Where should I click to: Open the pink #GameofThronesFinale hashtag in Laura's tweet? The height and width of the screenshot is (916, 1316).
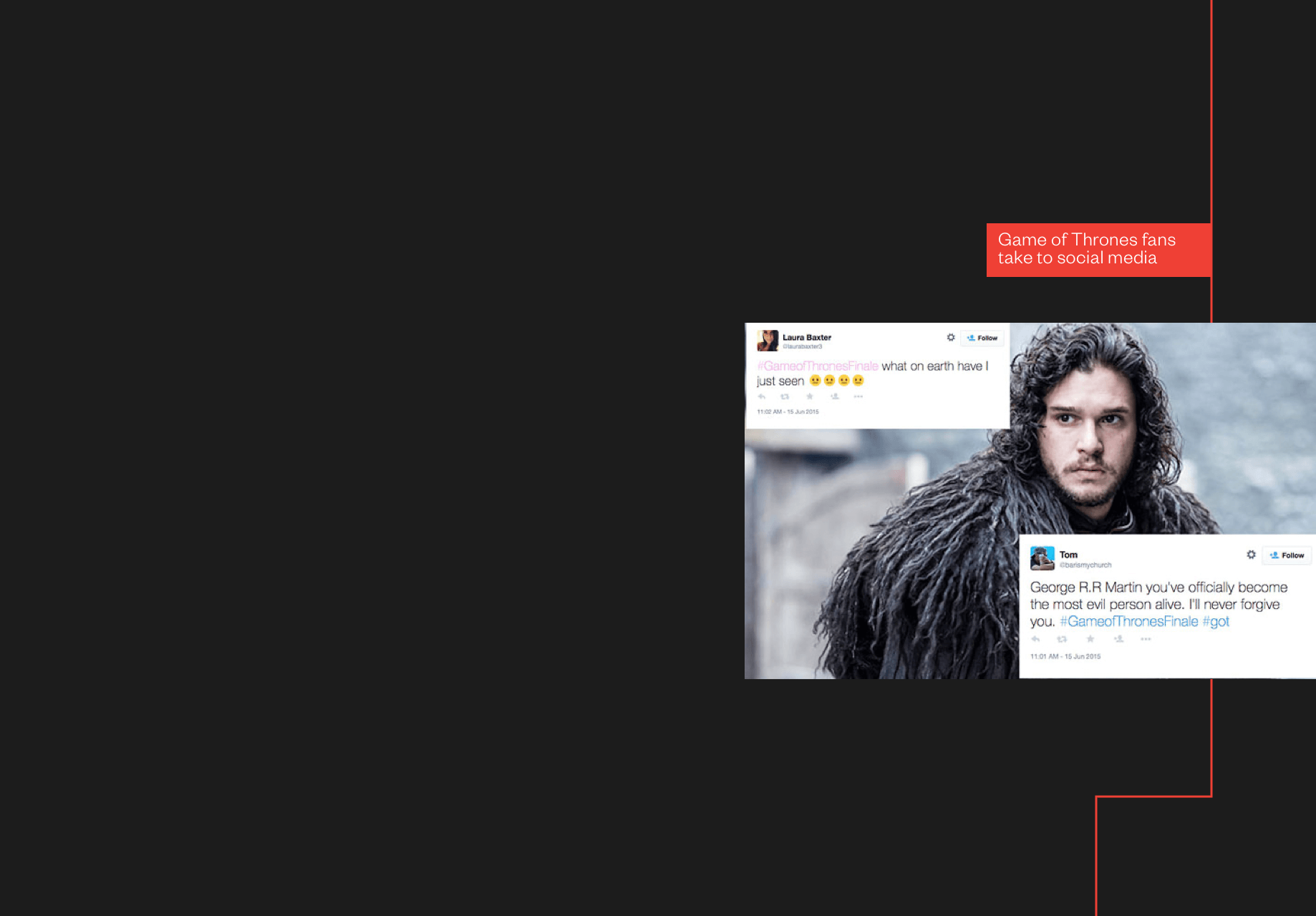click(818, 366)
